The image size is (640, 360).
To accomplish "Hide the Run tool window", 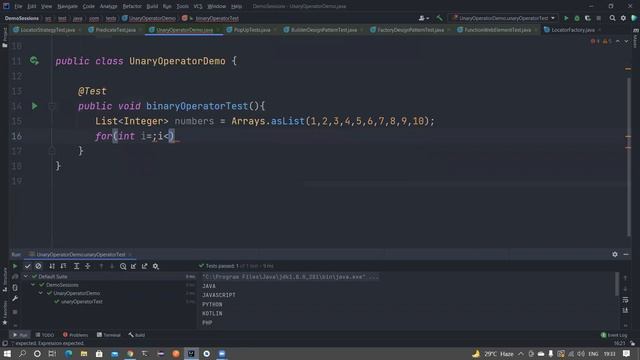I will [626, 254].
